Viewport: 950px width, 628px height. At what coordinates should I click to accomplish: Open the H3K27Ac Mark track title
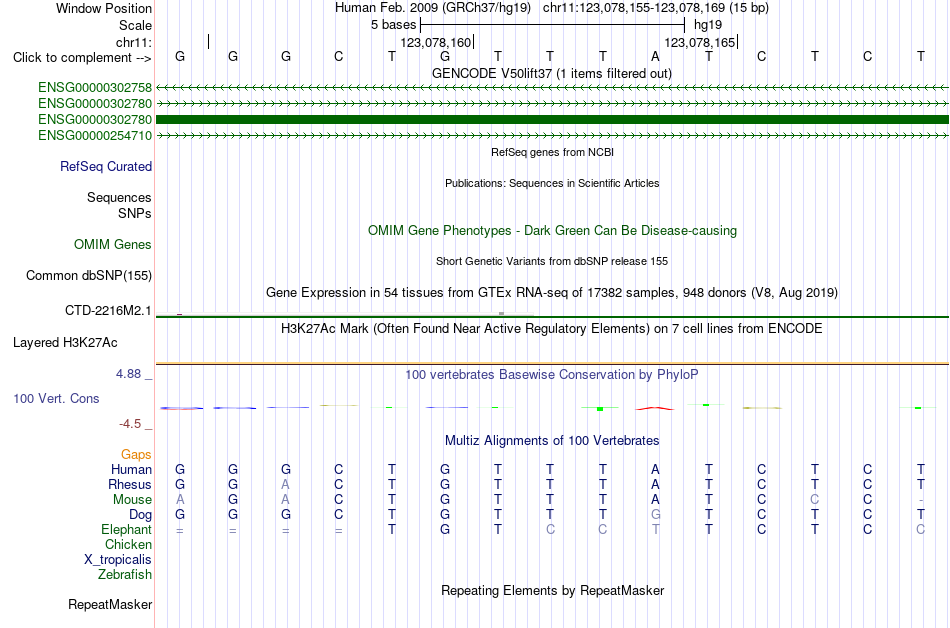[x=552, y=329]
